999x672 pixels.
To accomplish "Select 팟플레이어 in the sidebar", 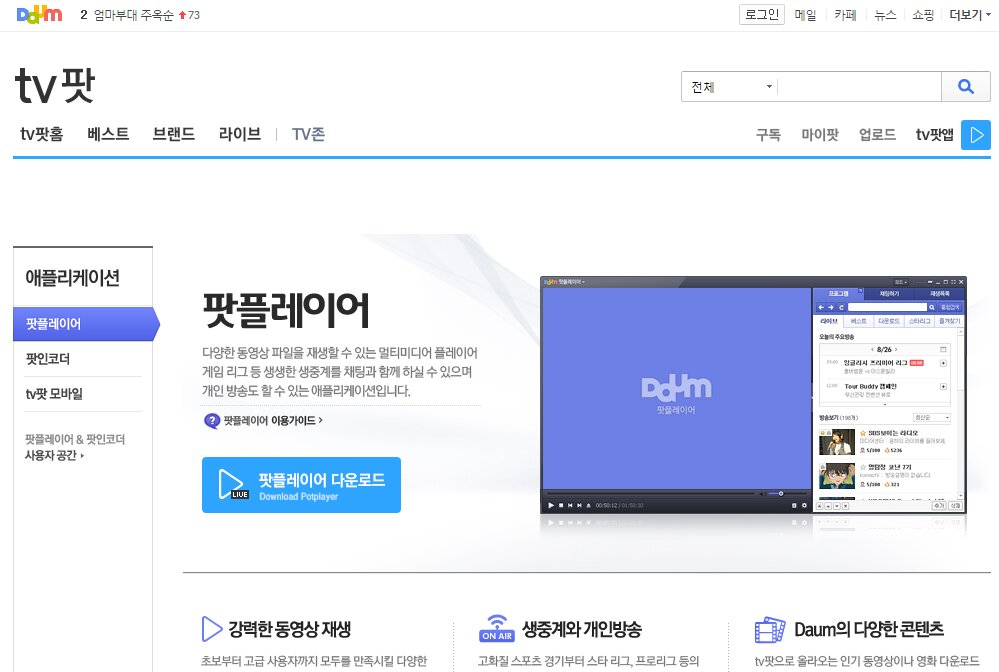I will [x=84, y=324].
